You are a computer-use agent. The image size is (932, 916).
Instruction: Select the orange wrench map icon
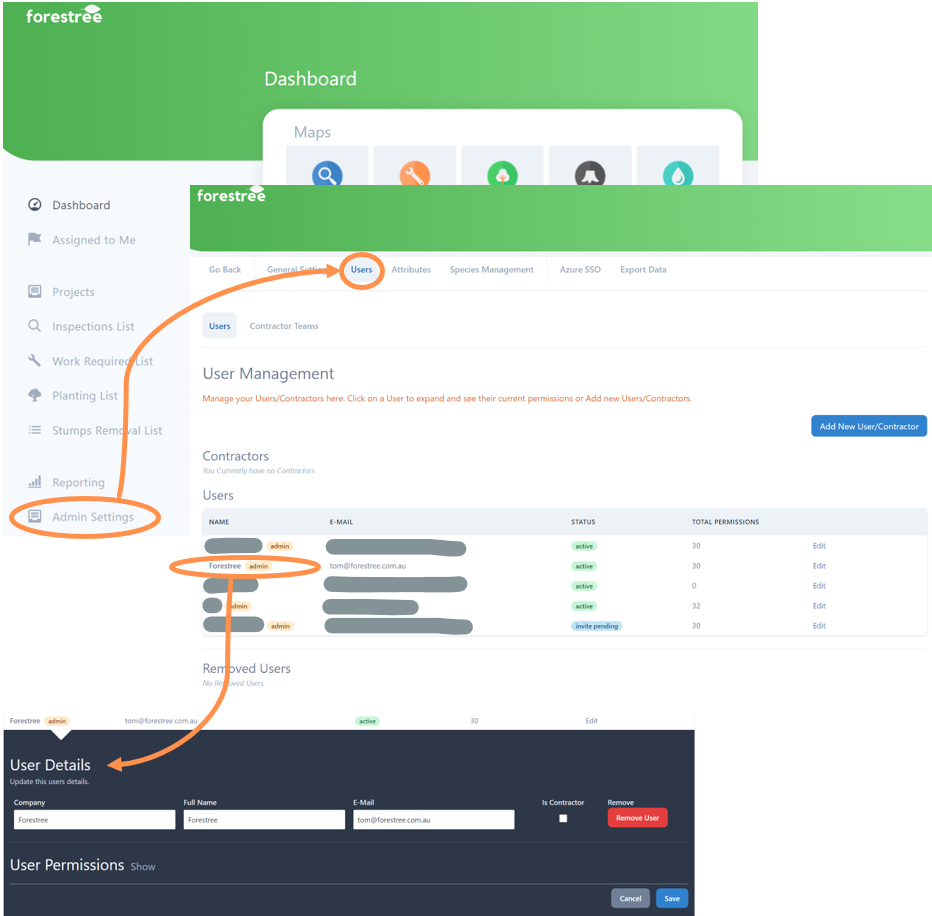414,172
